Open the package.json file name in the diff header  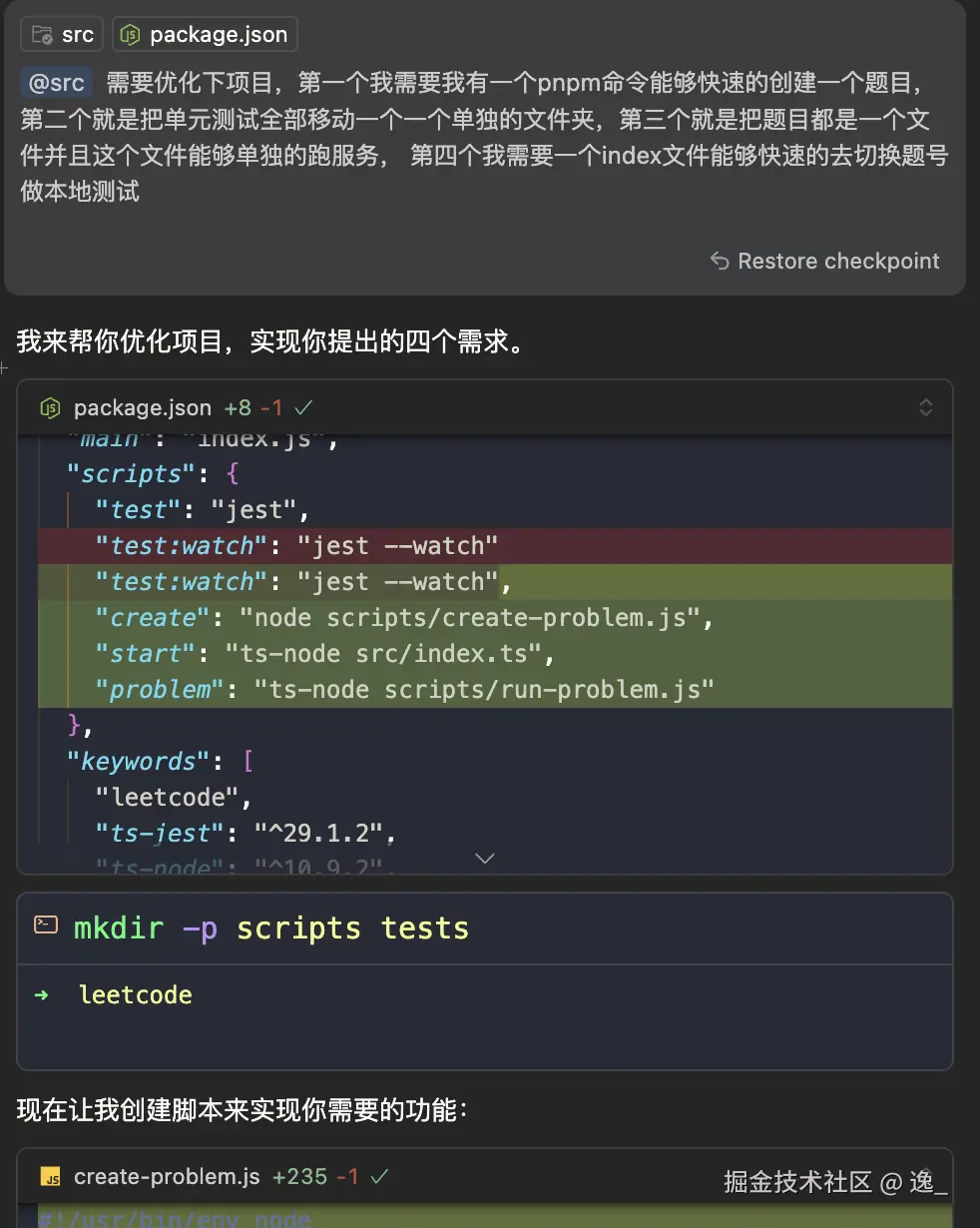[143, 407]
